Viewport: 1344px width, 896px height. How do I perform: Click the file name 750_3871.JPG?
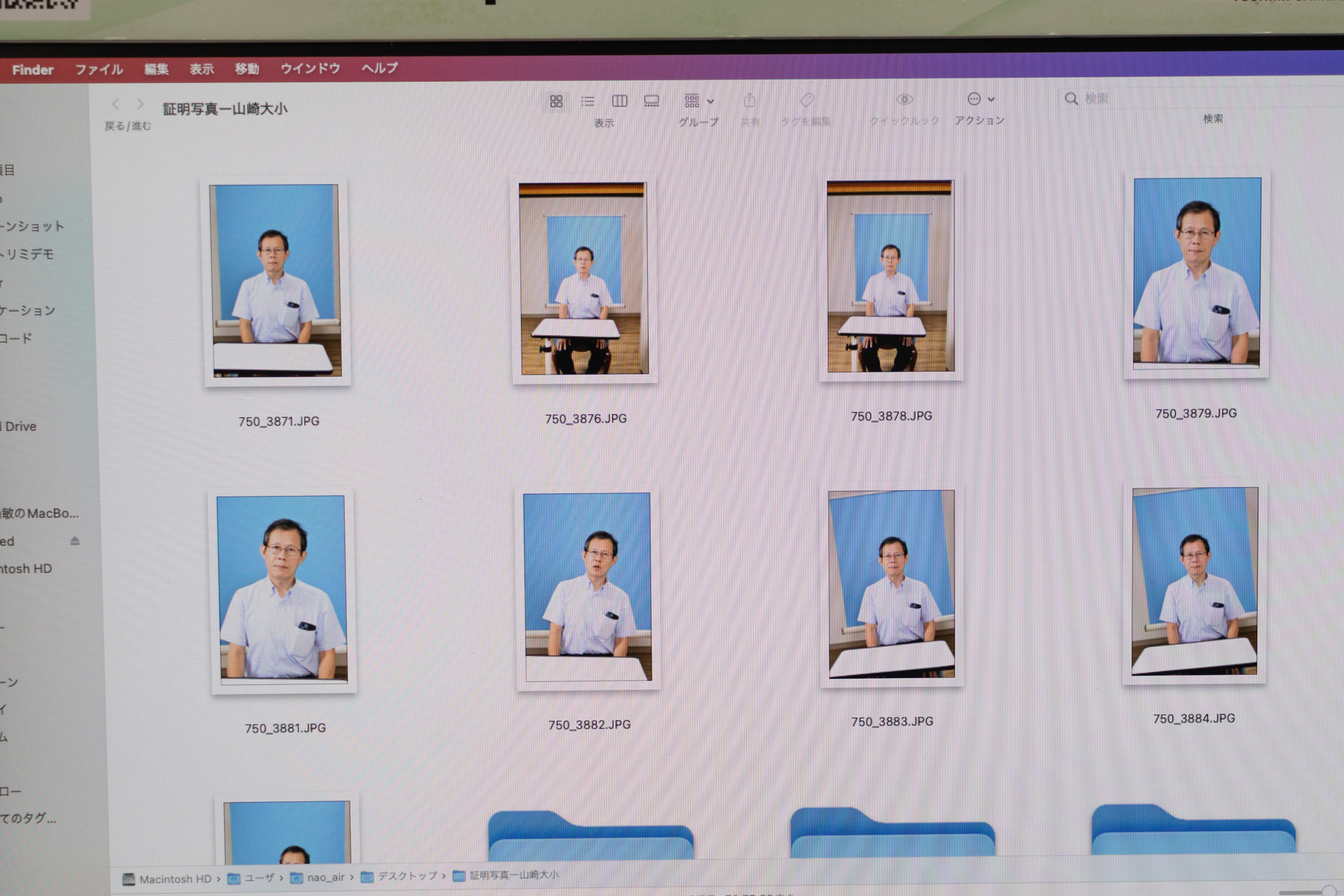279,421
